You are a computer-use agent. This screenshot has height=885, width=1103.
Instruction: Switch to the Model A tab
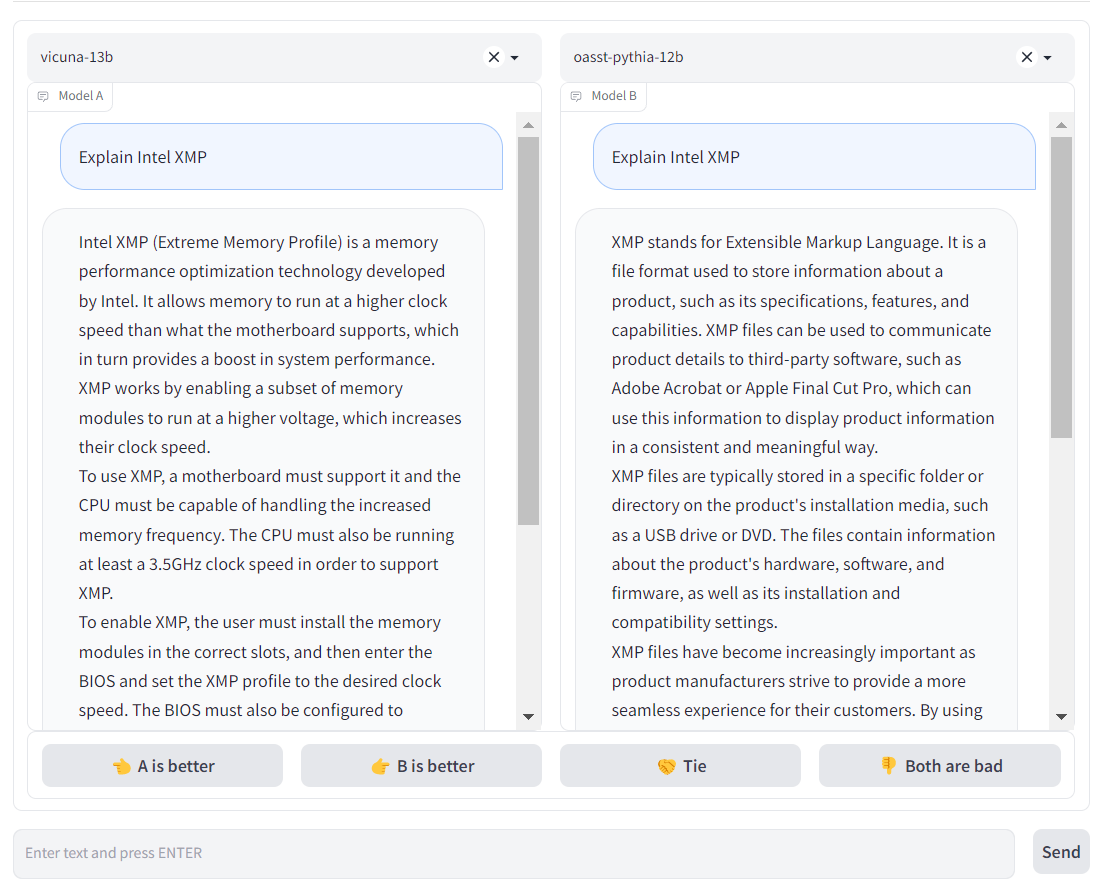click(70, 95)
